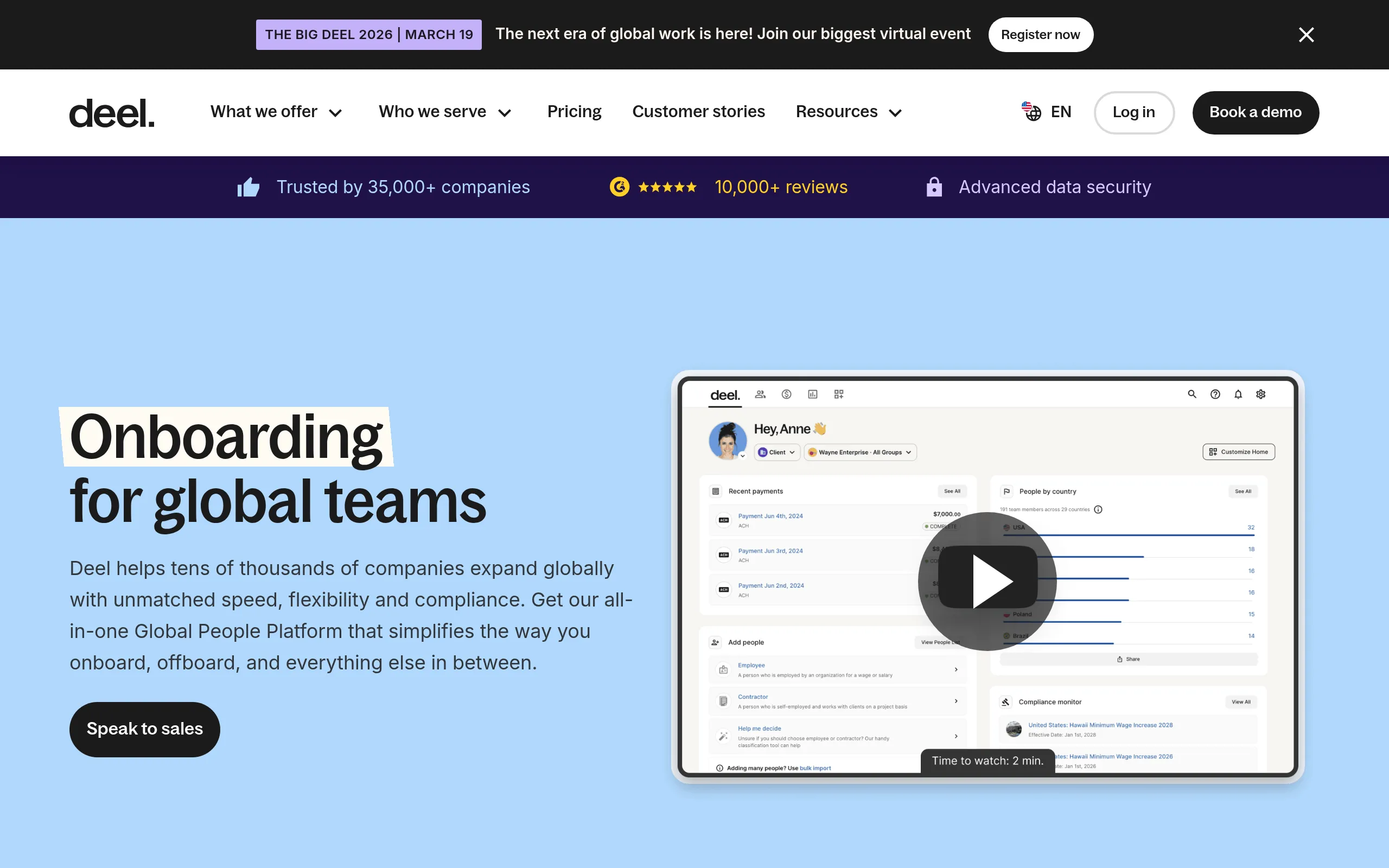The width and height of the screenshot is (1389, 868).
Task: Click the five-star rating graphic
Action: [667, 187]
